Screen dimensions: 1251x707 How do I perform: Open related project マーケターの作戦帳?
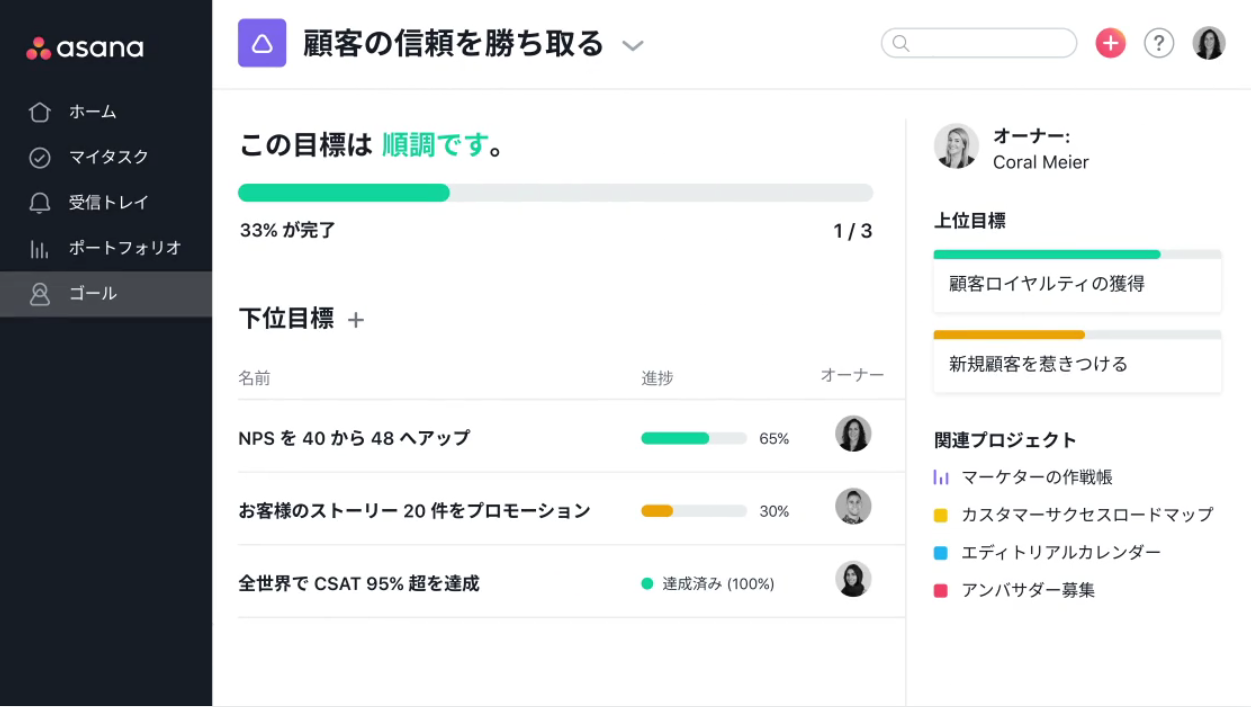[1036, 478]
